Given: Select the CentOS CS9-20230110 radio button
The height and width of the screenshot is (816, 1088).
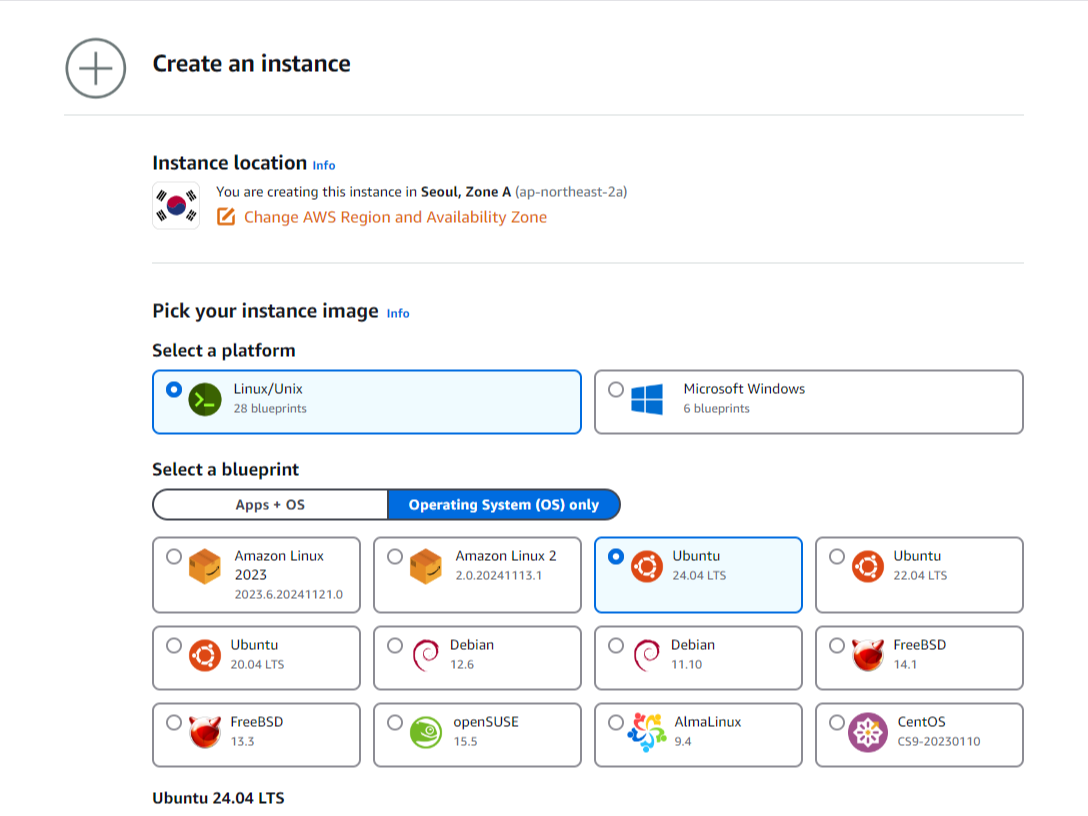Looking at the screenshot, I should point(837,722).
